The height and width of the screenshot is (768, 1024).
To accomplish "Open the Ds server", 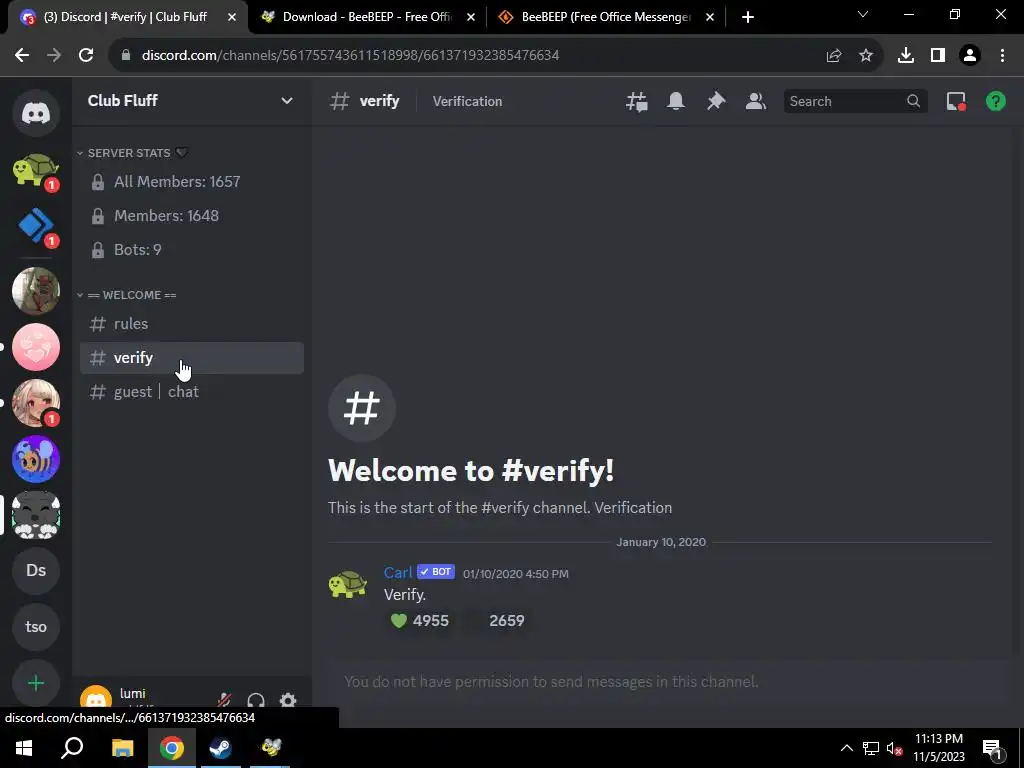I will [x=36, y=571].
